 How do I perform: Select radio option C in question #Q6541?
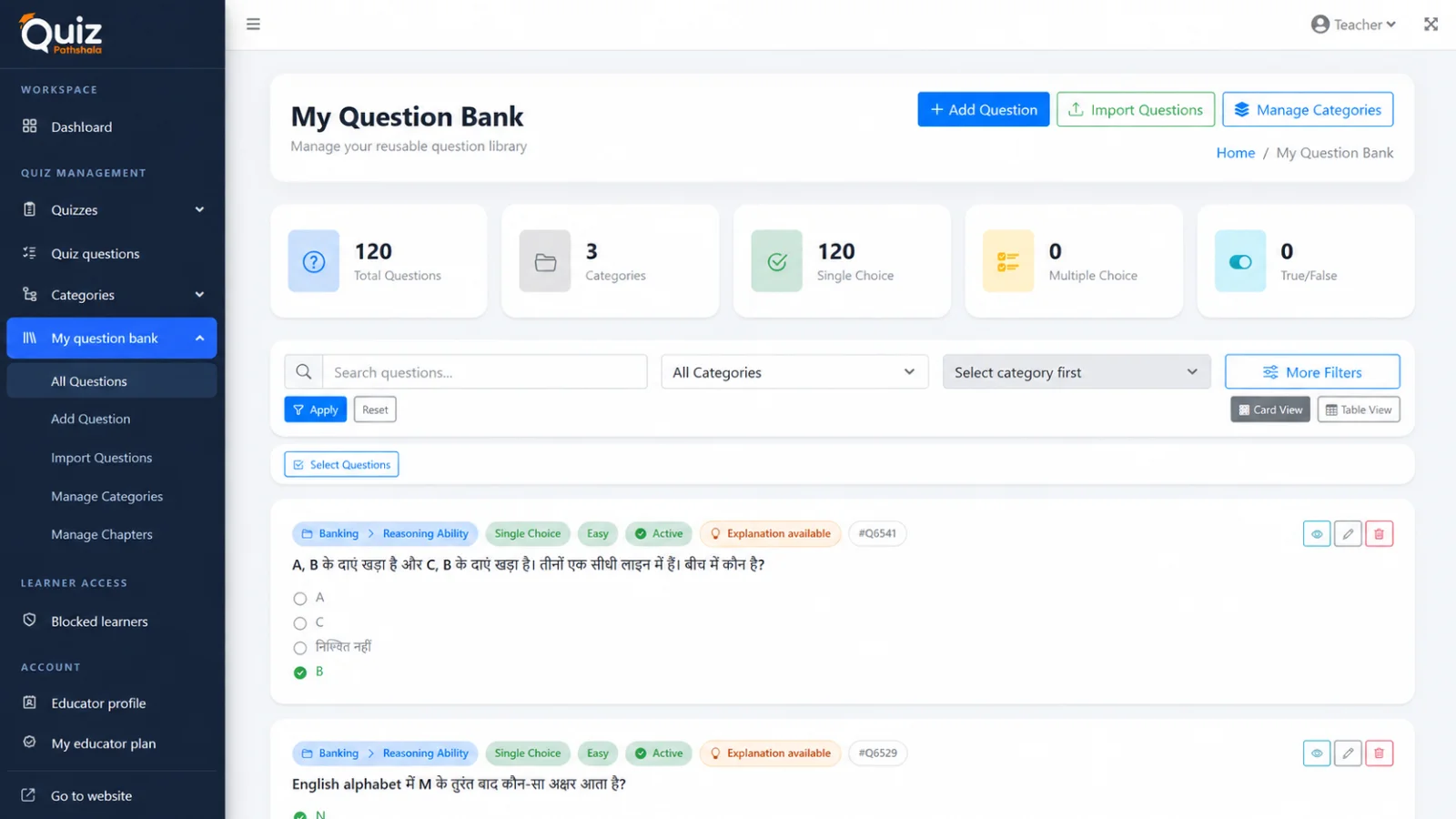click(x=299, y=623)
